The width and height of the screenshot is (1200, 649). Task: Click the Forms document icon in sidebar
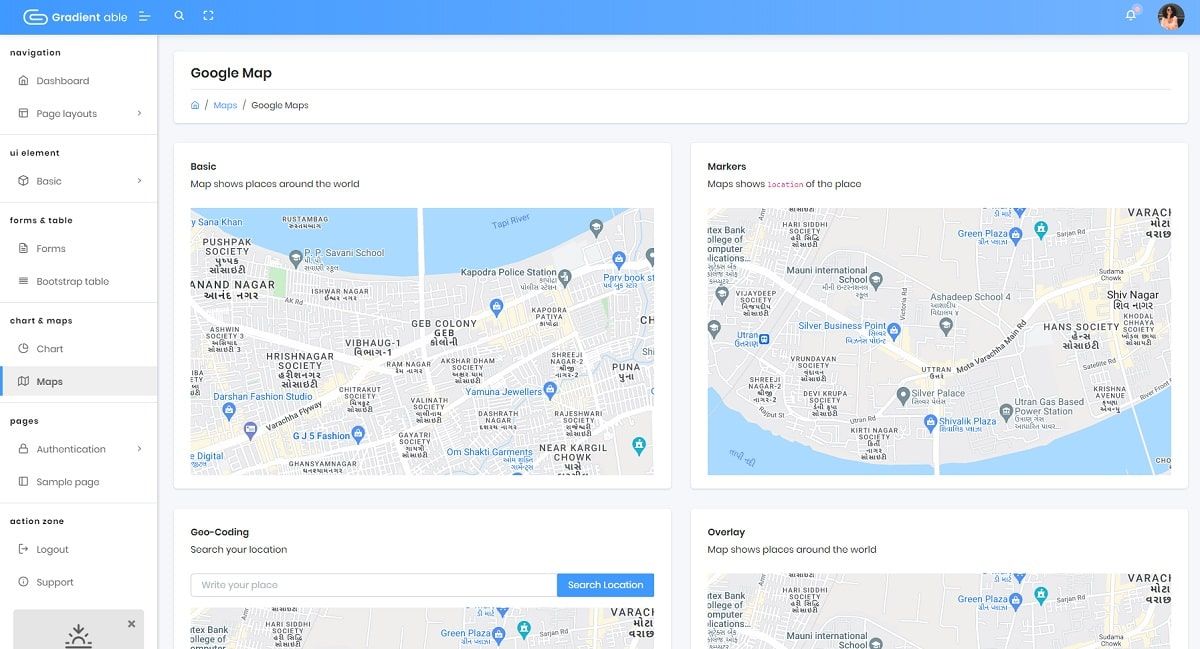click(x=24, y=249)
